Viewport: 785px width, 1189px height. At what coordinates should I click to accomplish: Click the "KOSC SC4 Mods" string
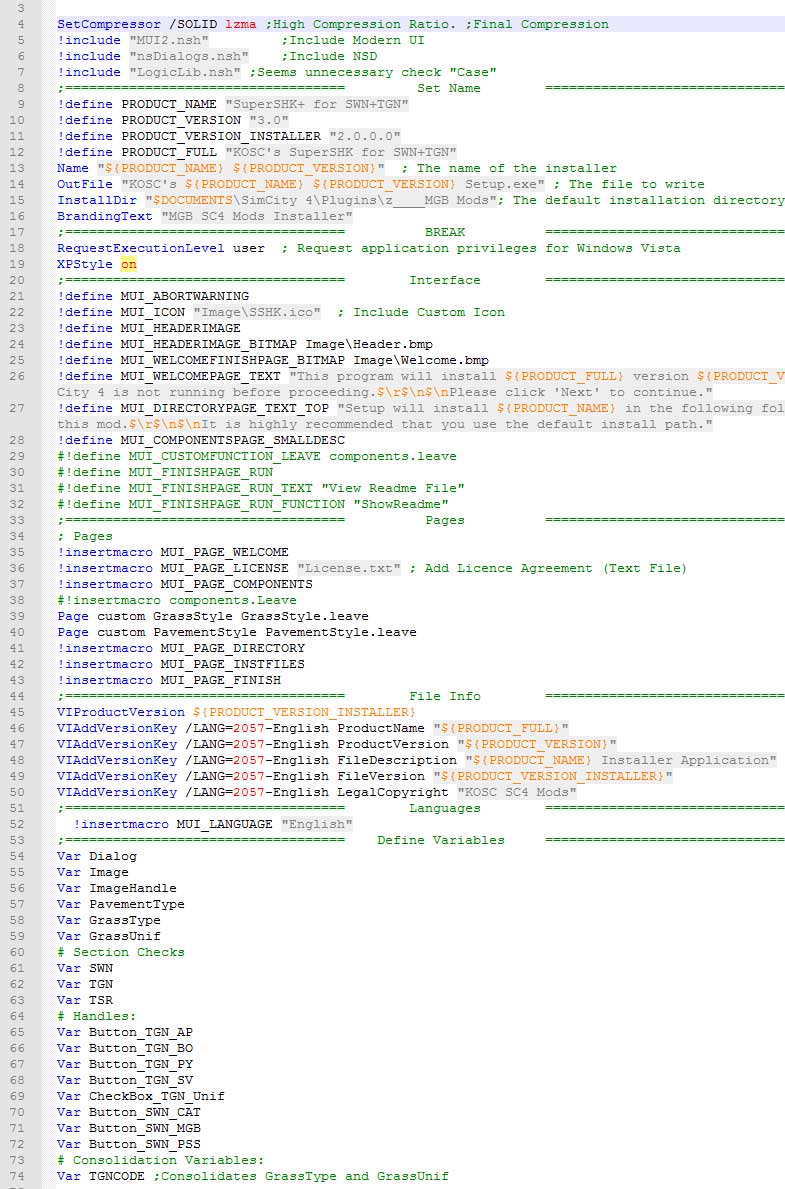516,792
